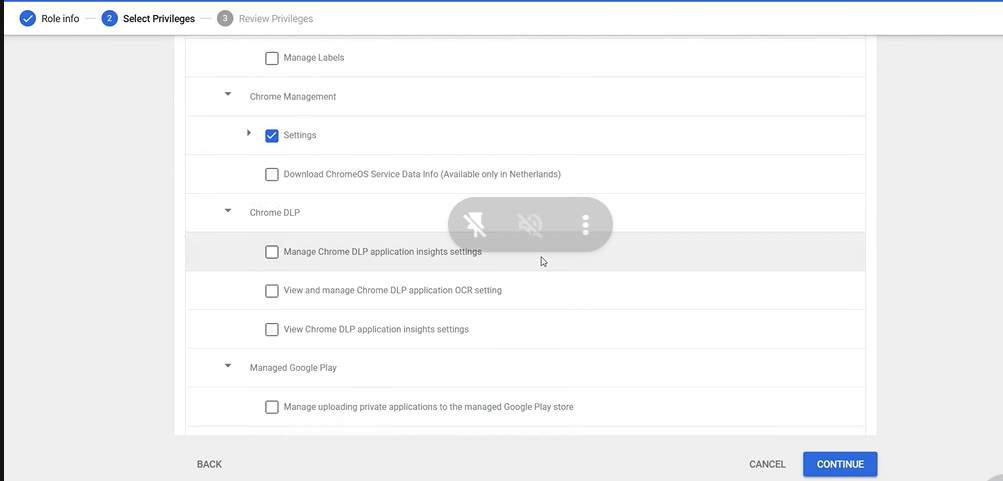Click the unpin icon in floating toolbar
The width and height of the screenshot is (1003, 481).
point(476,225)
